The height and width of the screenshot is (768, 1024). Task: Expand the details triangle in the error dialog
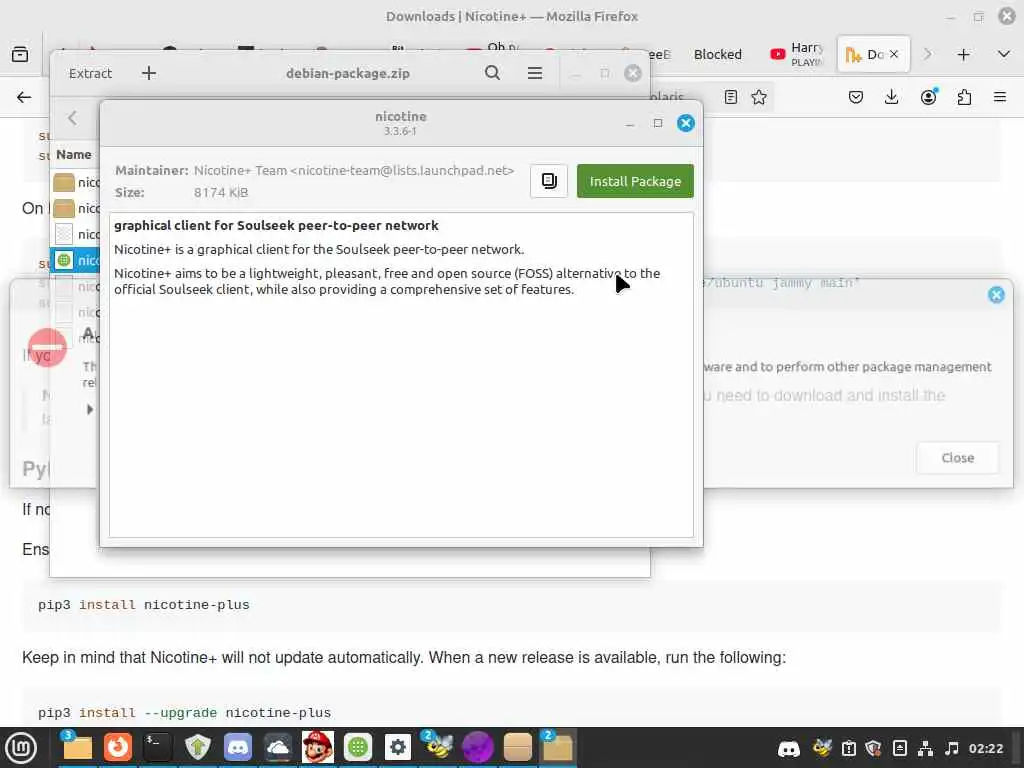[90, 409]
